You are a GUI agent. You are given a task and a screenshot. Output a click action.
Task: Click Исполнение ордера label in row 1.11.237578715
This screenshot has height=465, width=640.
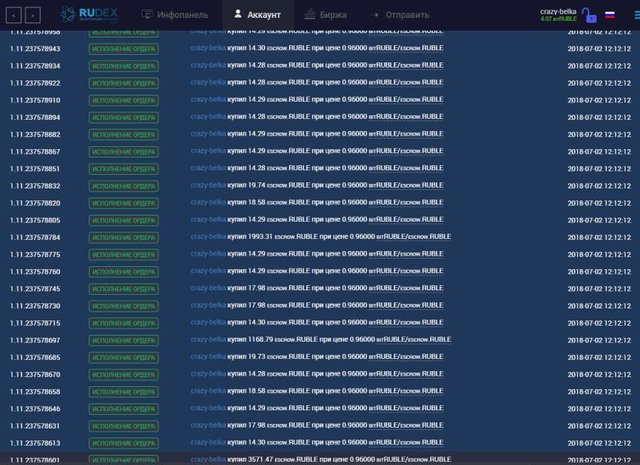click(x=124, y=323)
